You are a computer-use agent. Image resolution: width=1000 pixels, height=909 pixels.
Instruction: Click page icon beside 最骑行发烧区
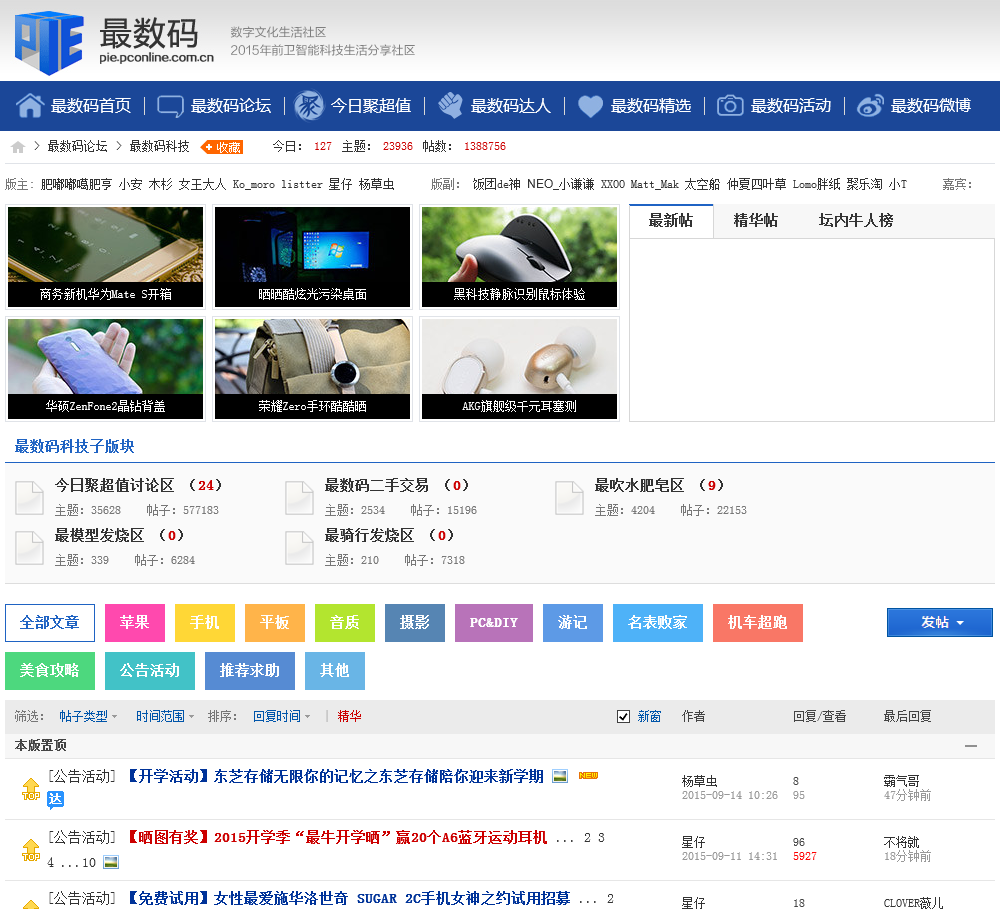[x=299, y=547]
